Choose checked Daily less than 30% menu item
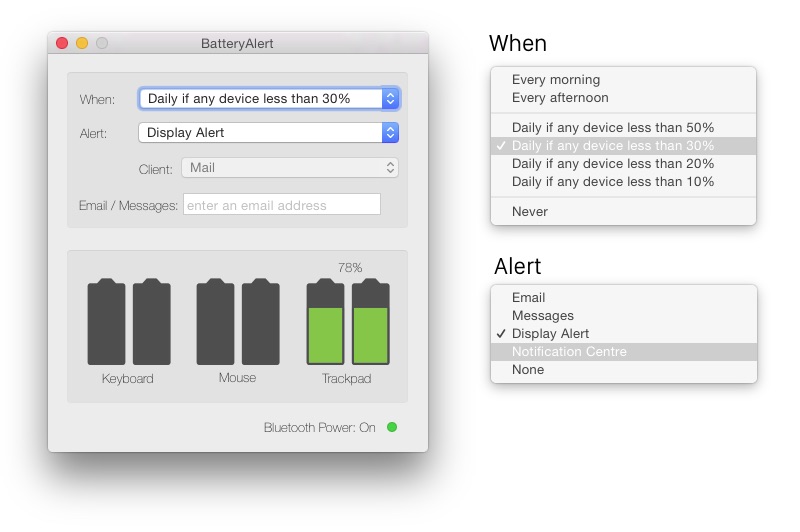 (623, 145)
